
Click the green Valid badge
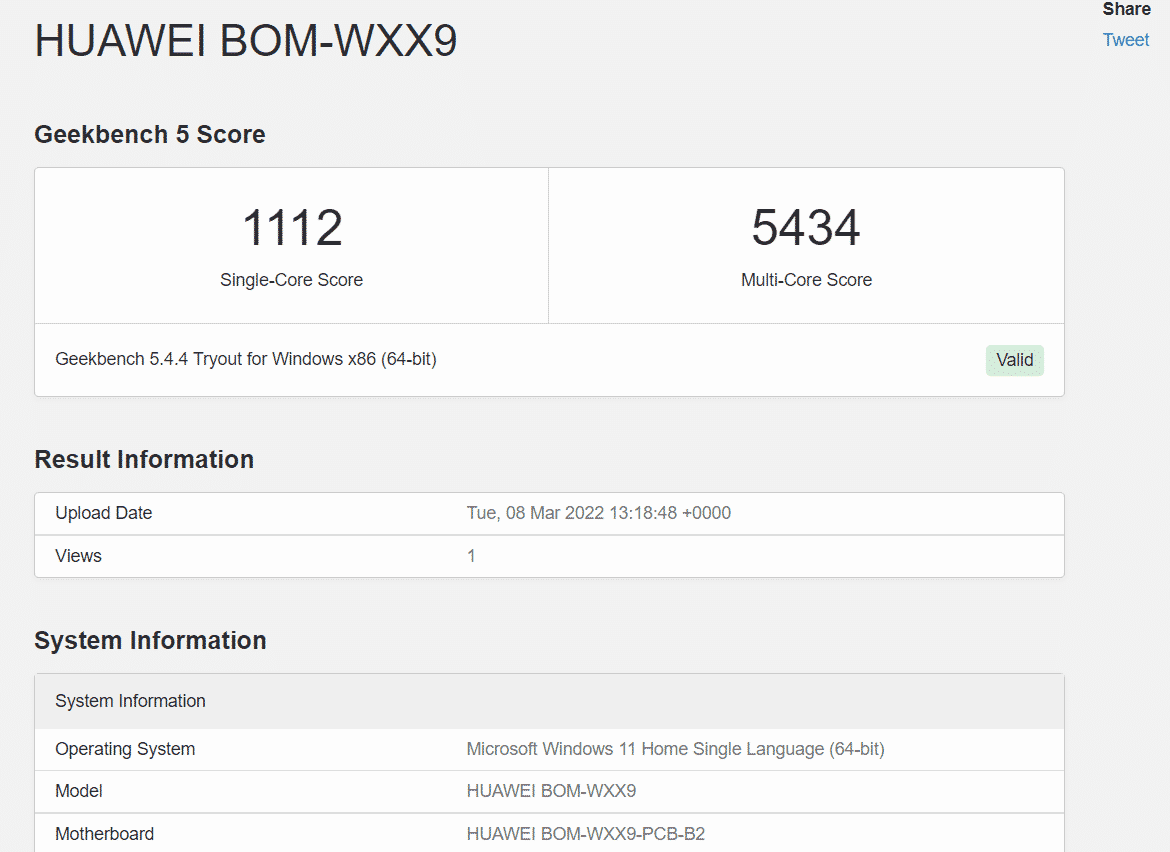pos(1014,360)
